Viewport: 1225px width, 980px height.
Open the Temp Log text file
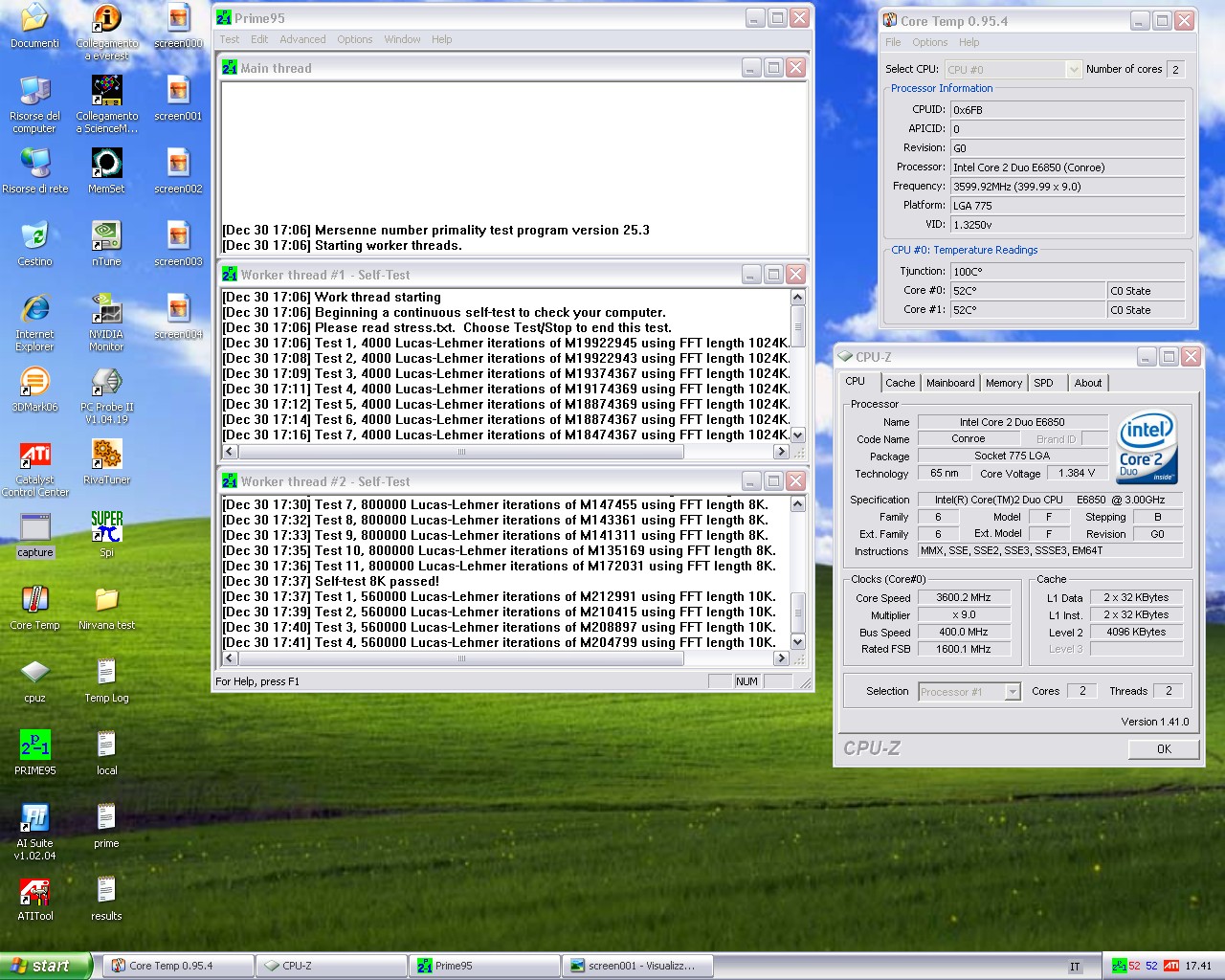[106, 680]
